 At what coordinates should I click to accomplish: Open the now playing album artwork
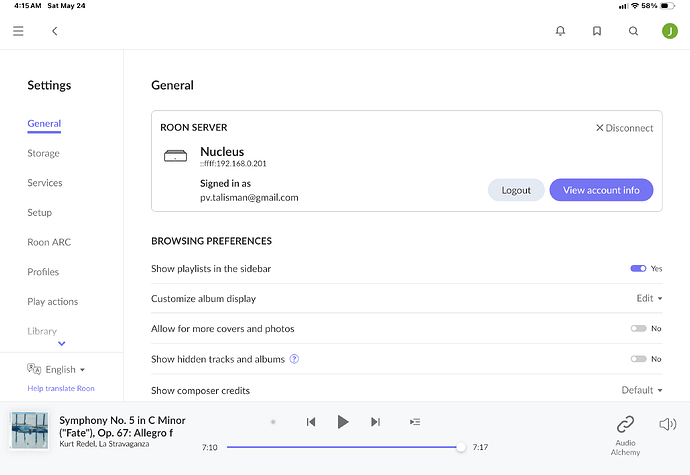pos(29,430)
